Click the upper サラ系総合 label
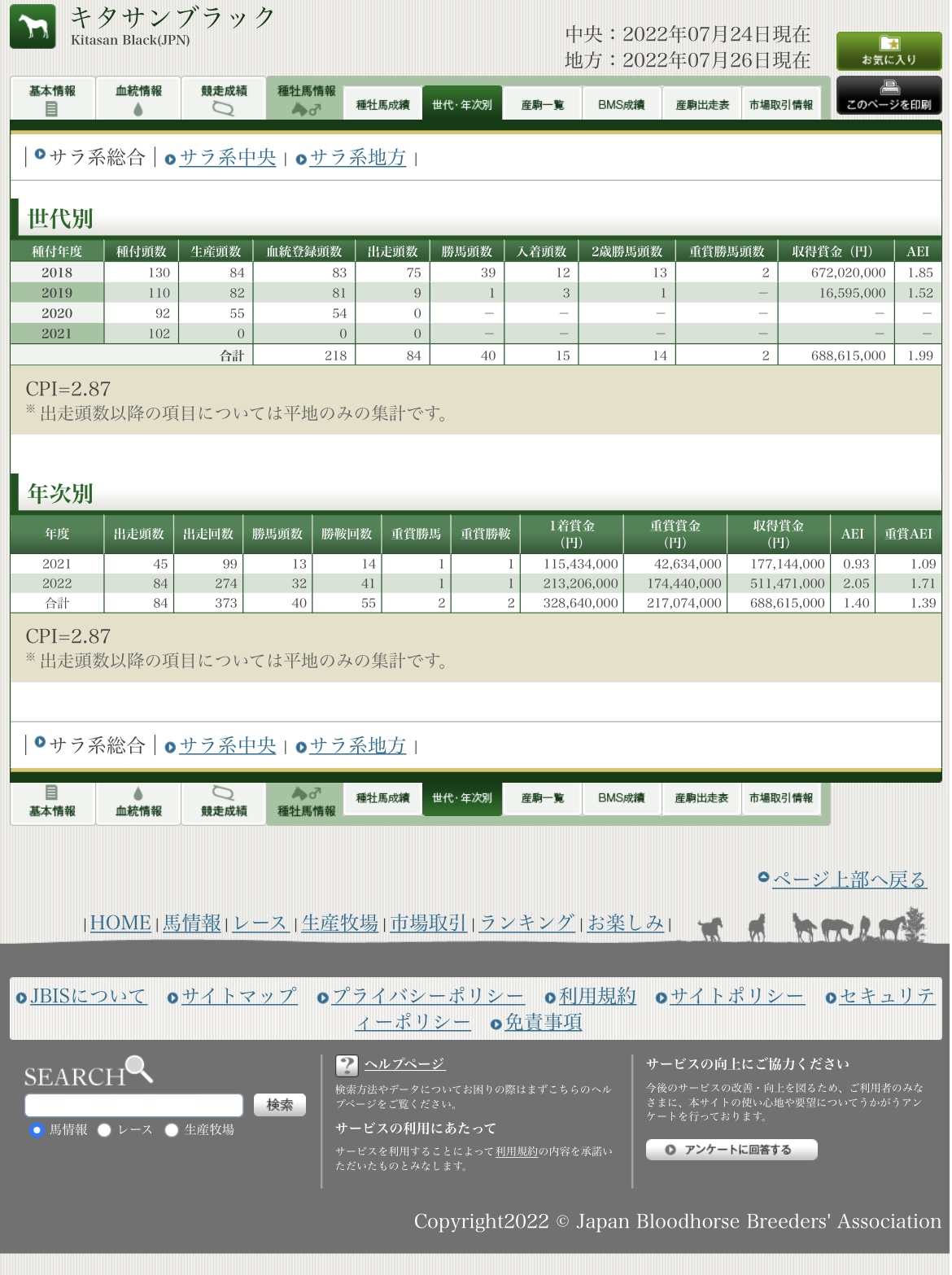The height and width of the screenshot is (1275, 952). (x=97, y=157)
